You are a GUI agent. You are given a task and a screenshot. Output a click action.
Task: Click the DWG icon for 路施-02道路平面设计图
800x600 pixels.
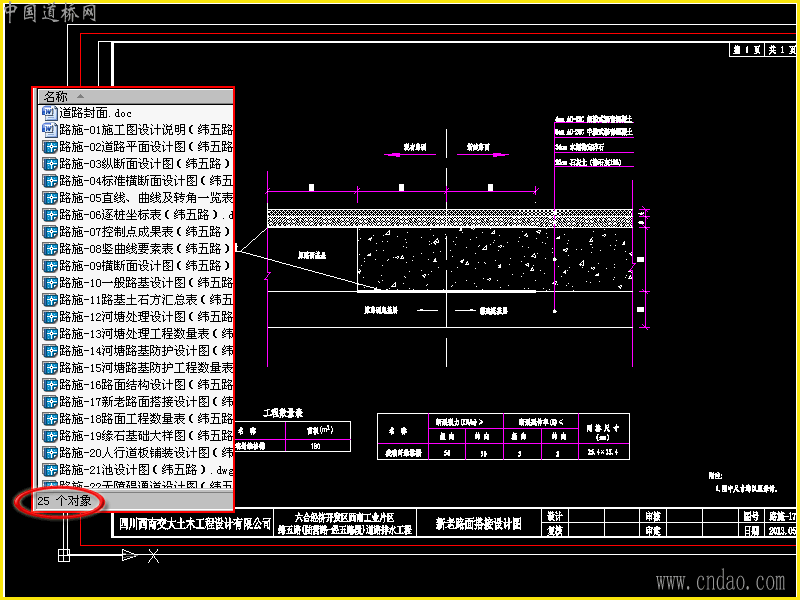coord(49,147)
